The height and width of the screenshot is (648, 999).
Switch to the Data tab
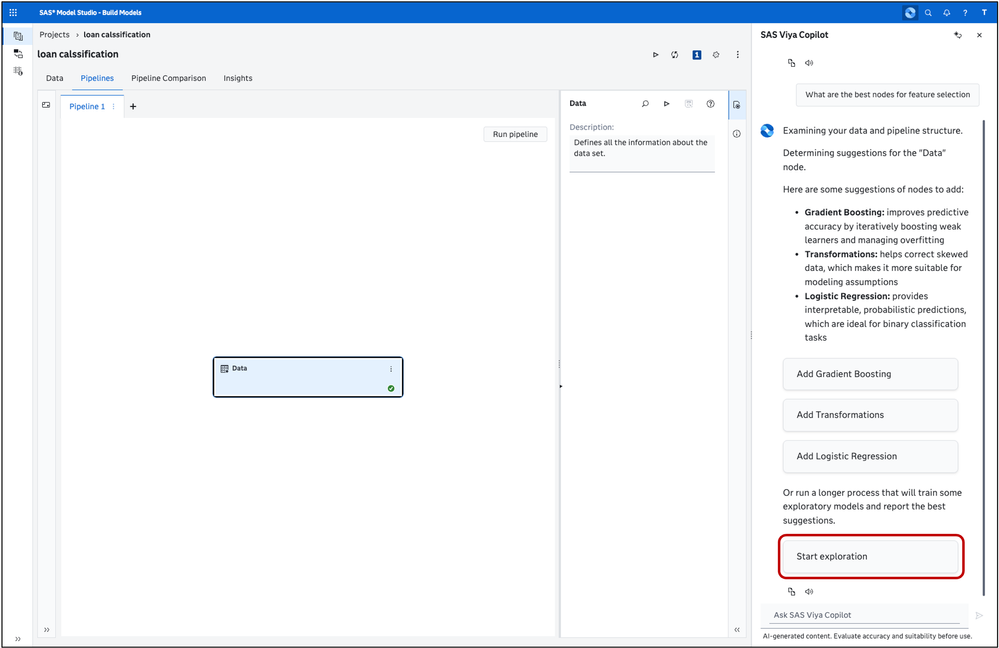tap(55, 78)
